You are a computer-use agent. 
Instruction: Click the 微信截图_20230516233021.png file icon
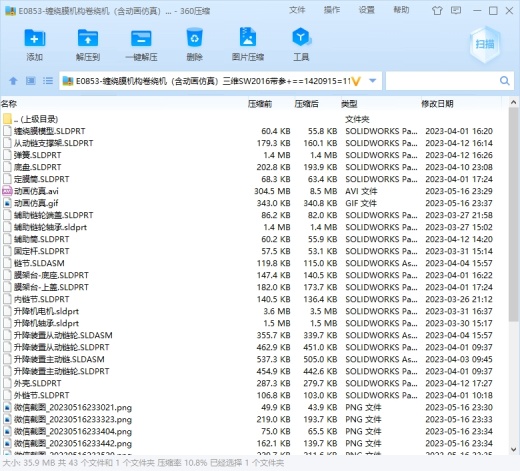point(7,407)
